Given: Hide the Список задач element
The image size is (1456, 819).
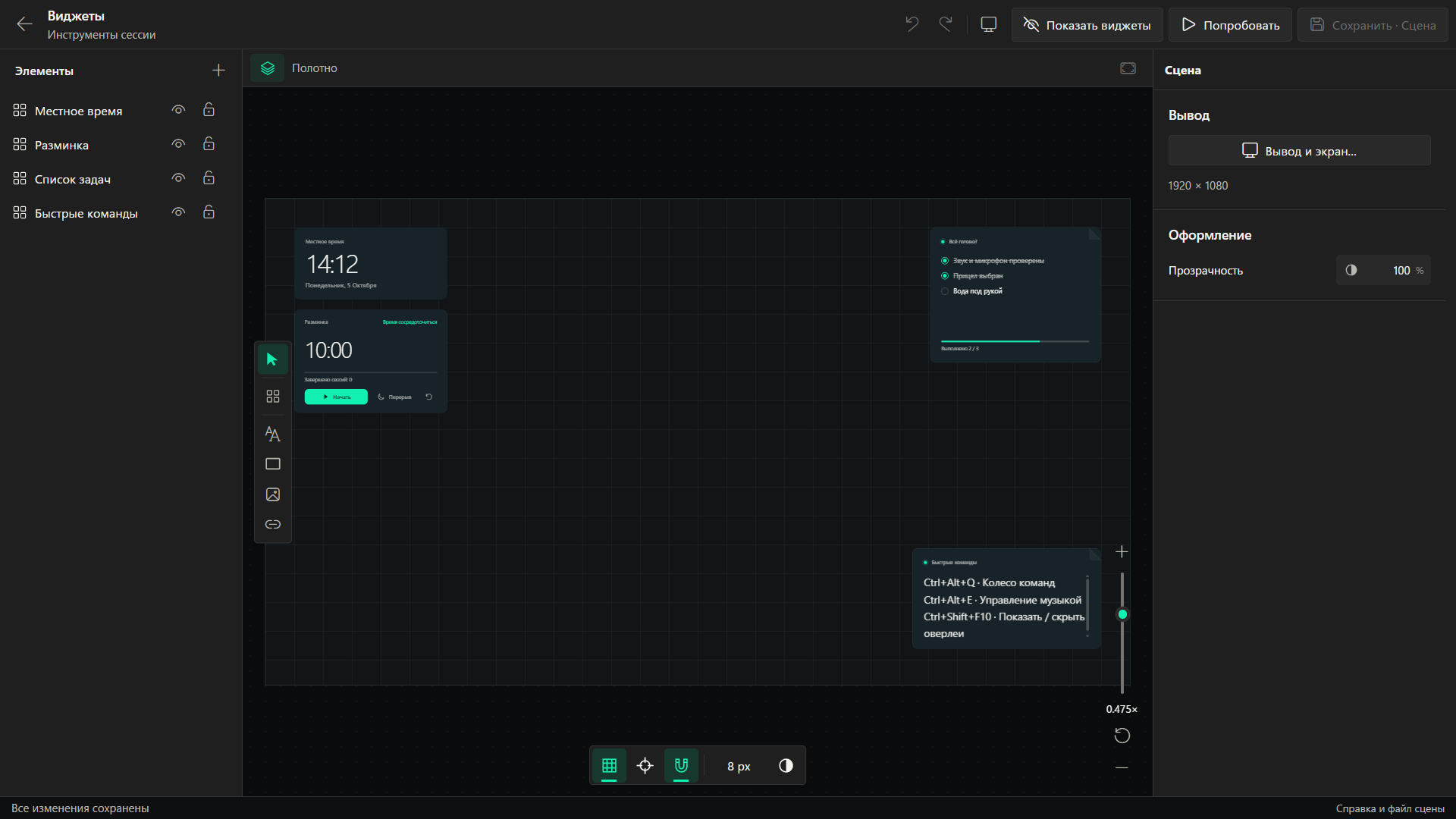Looking at the screenshot, I should 178,178.
